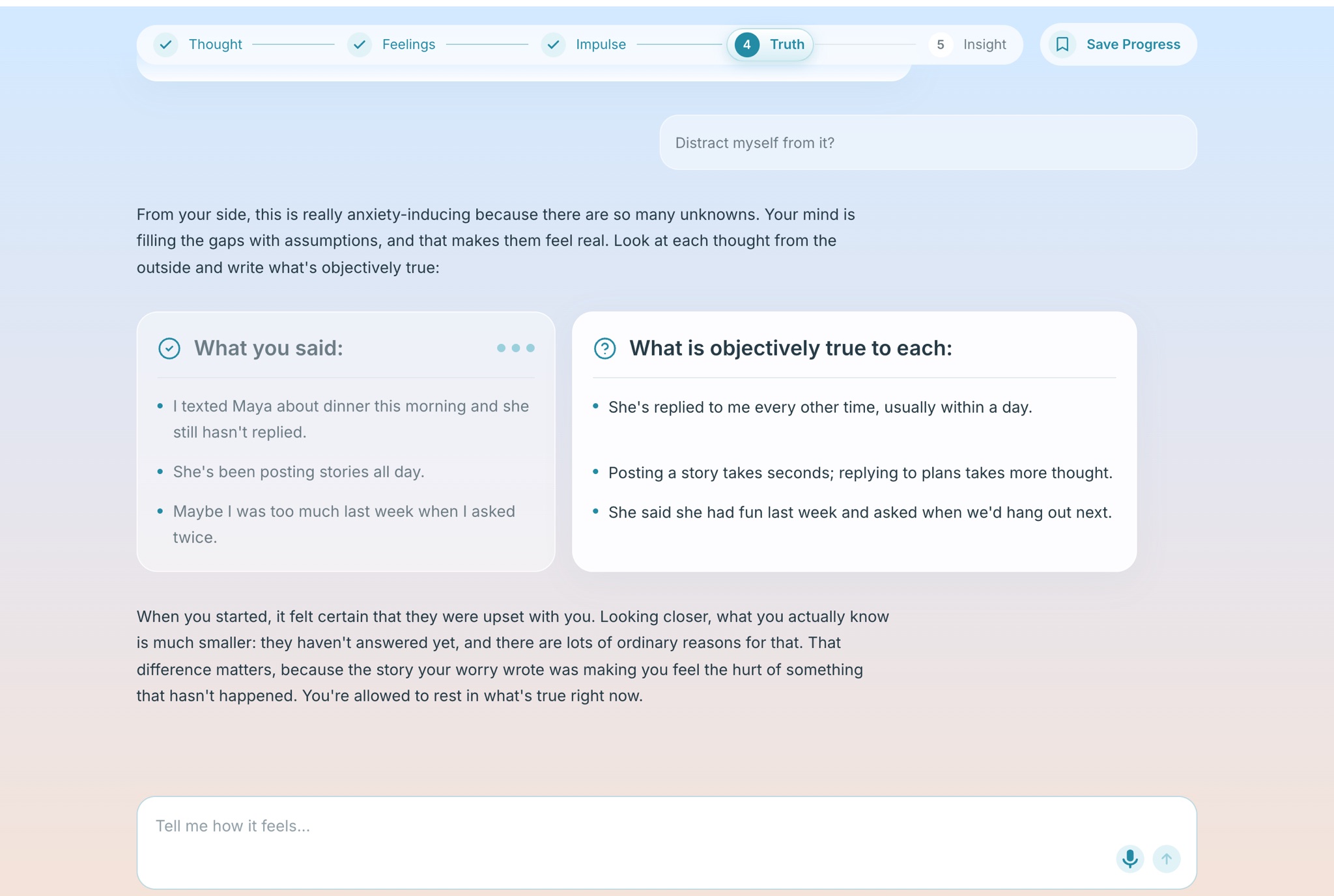Screen dimensions: 1334x896
Task: Go to the Impulse step
Action: [584, 44]
